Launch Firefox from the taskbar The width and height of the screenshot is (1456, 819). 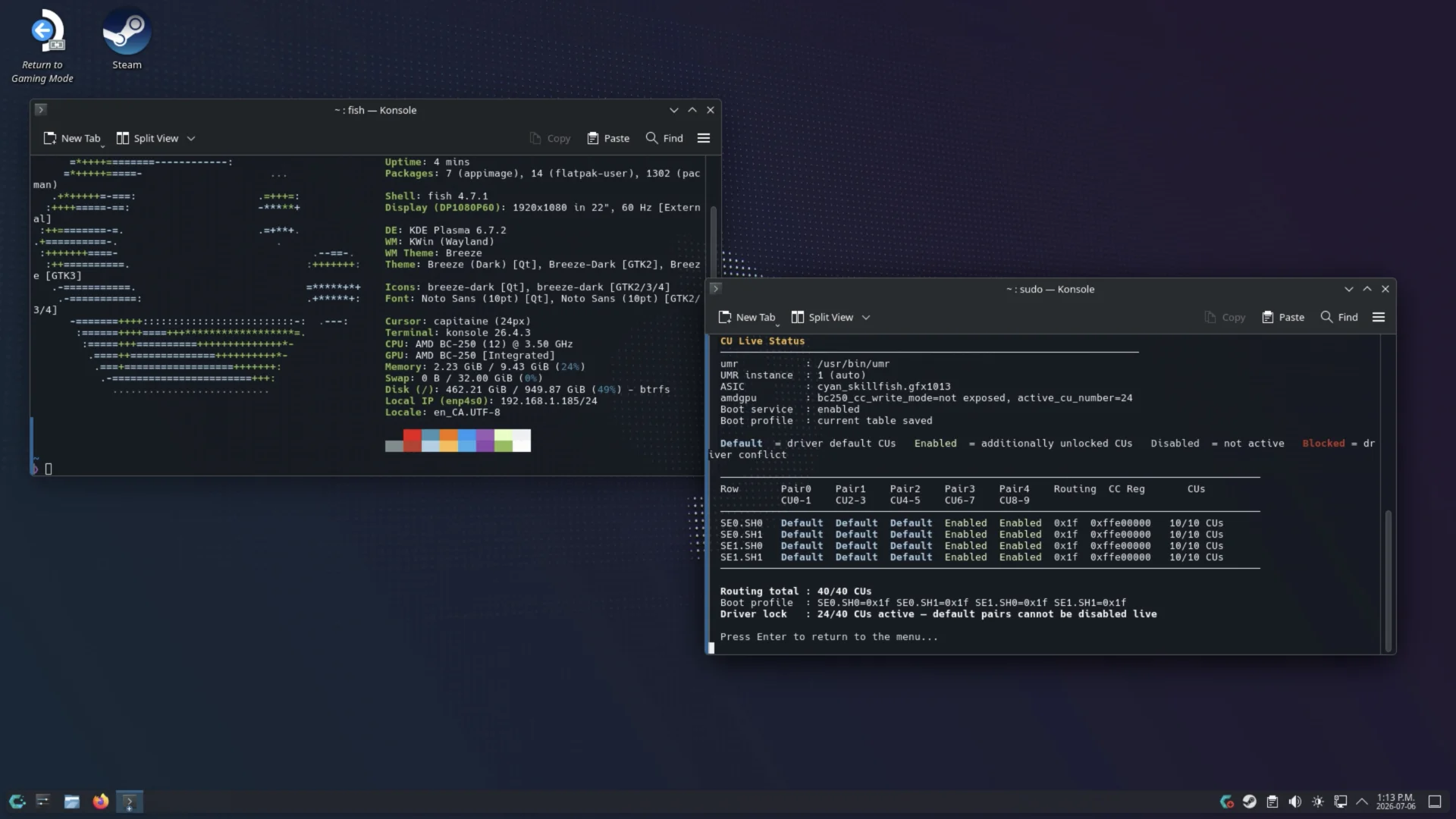100,802
